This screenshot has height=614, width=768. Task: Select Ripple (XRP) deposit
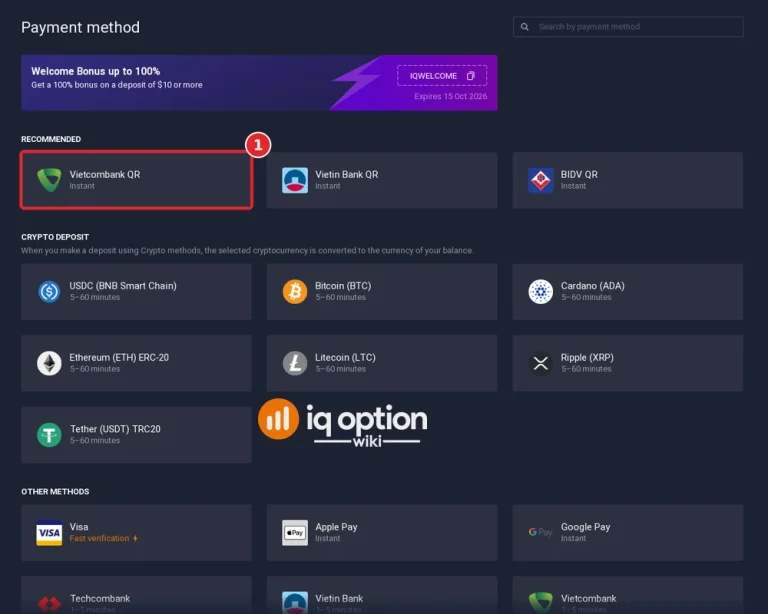628,363
